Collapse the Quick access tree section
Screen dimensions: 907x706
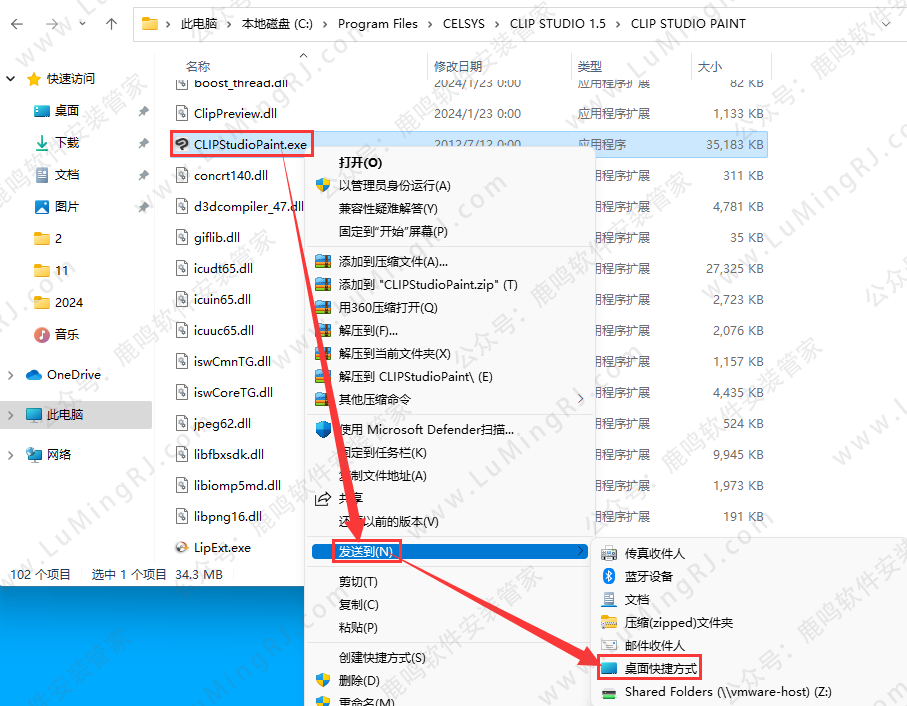click(x=11, y=79)
